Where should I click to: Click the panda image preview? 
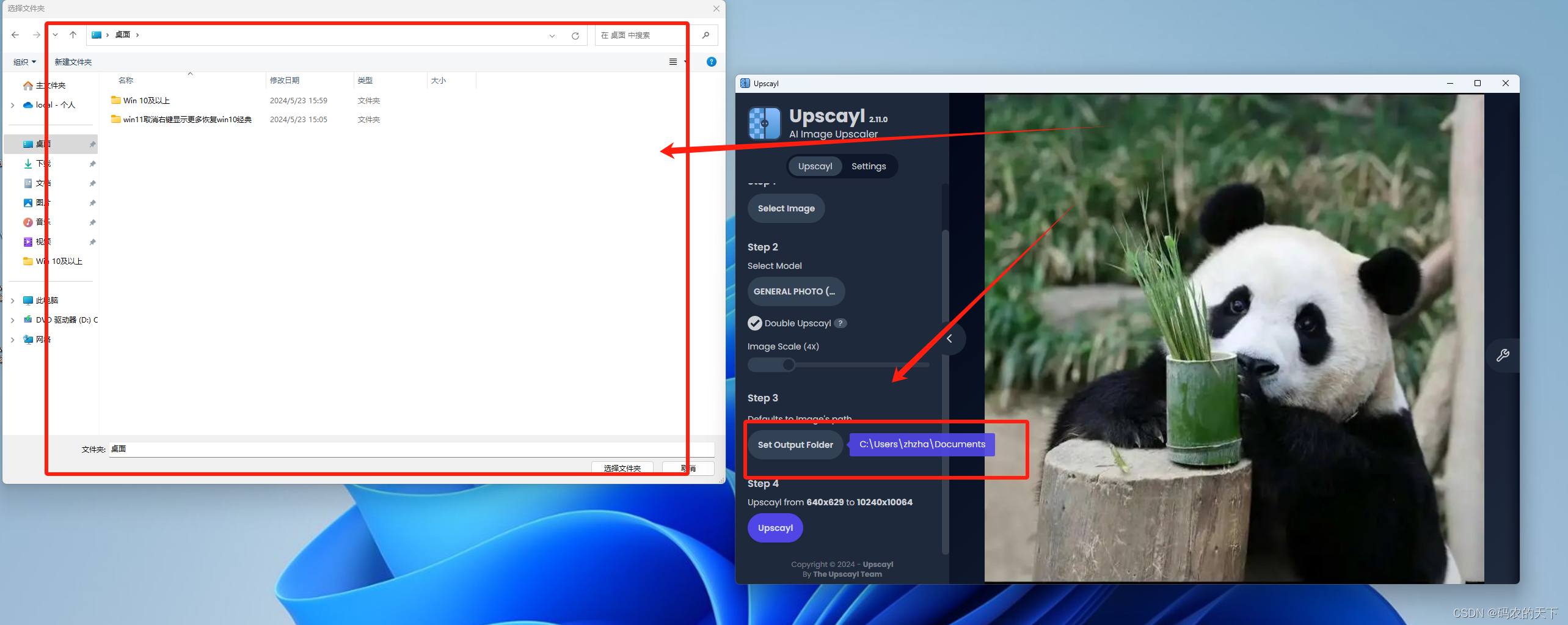click(x=1234, y=338)
